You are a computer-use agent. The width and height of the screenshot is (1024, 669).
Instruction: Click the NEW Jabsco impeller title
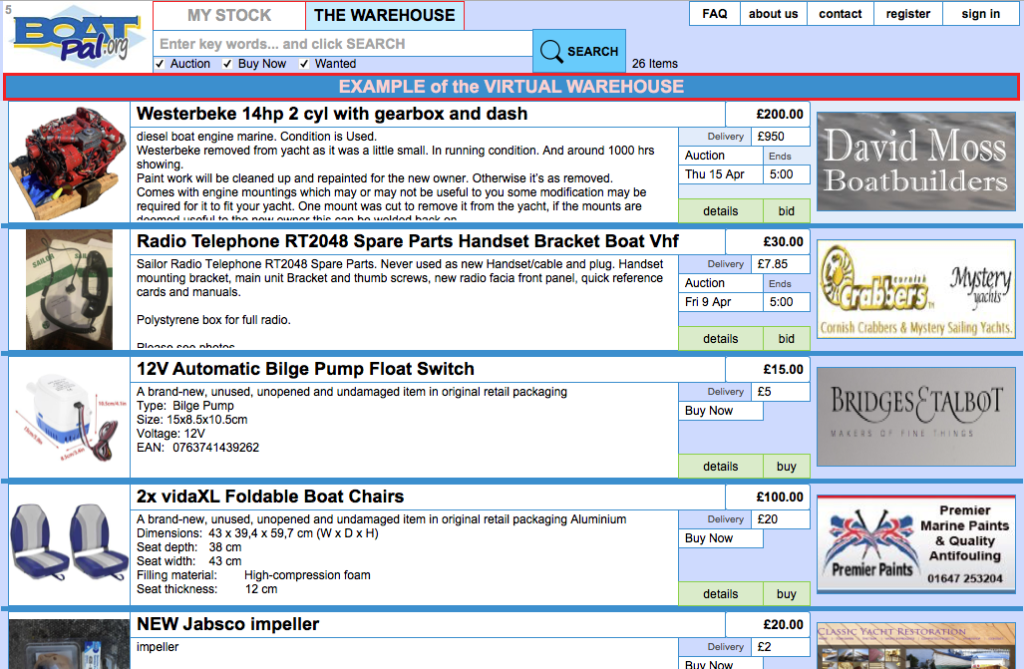point(228,624)
